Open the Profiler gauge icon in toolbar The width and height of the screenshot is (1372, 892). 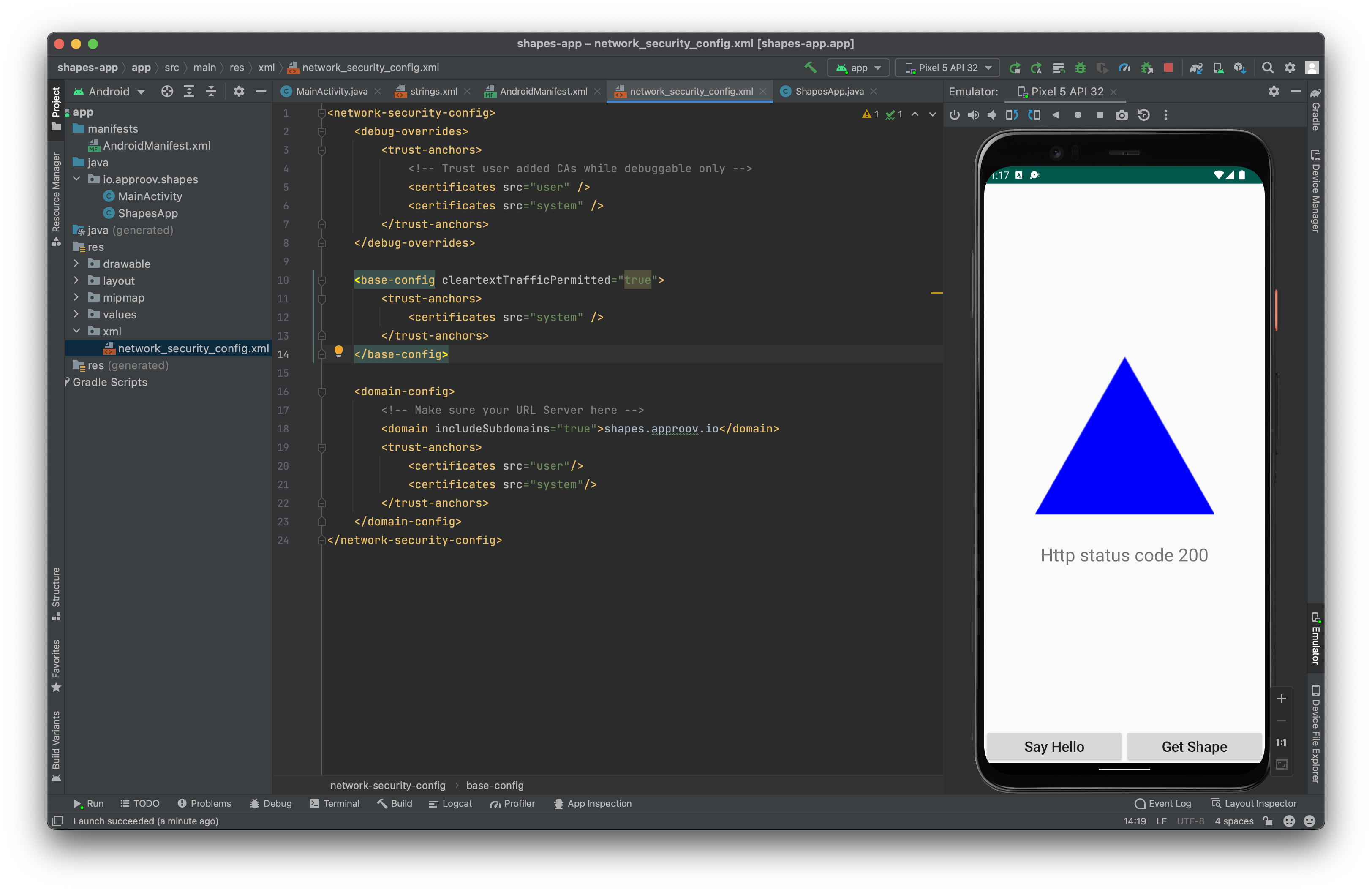(1124, 68)
